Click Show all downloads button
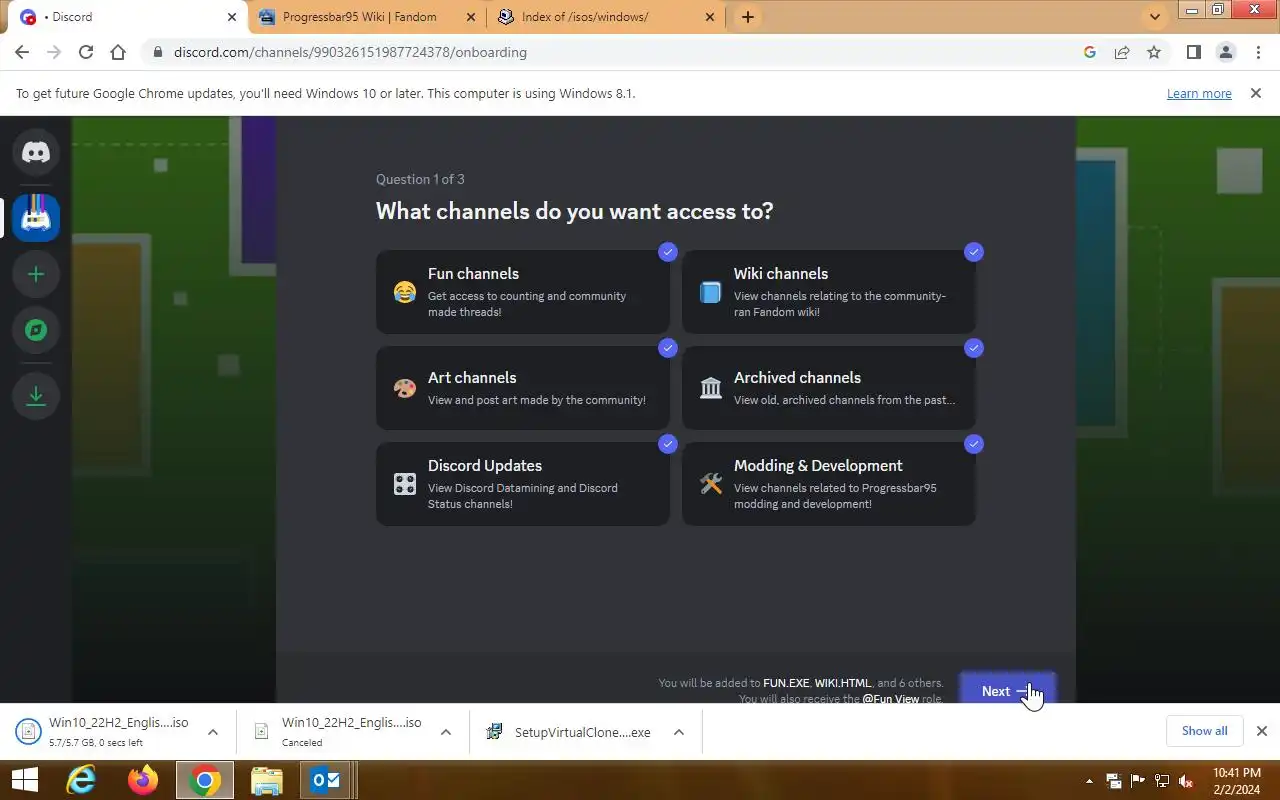Screen dimensions: 1280x800 [x=1204, y=731]
